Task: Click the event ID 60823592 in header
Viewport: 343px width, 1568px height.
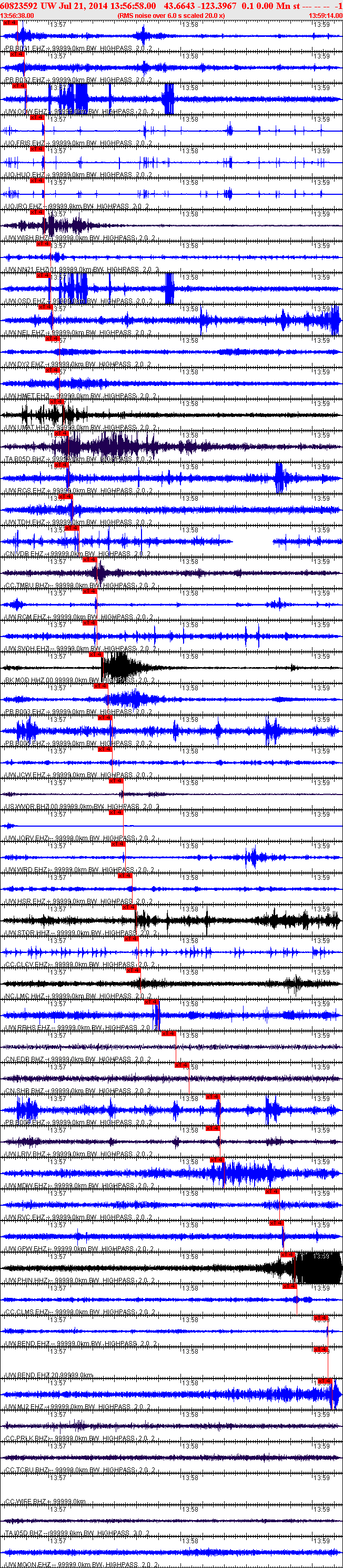Action: [19, 6]
